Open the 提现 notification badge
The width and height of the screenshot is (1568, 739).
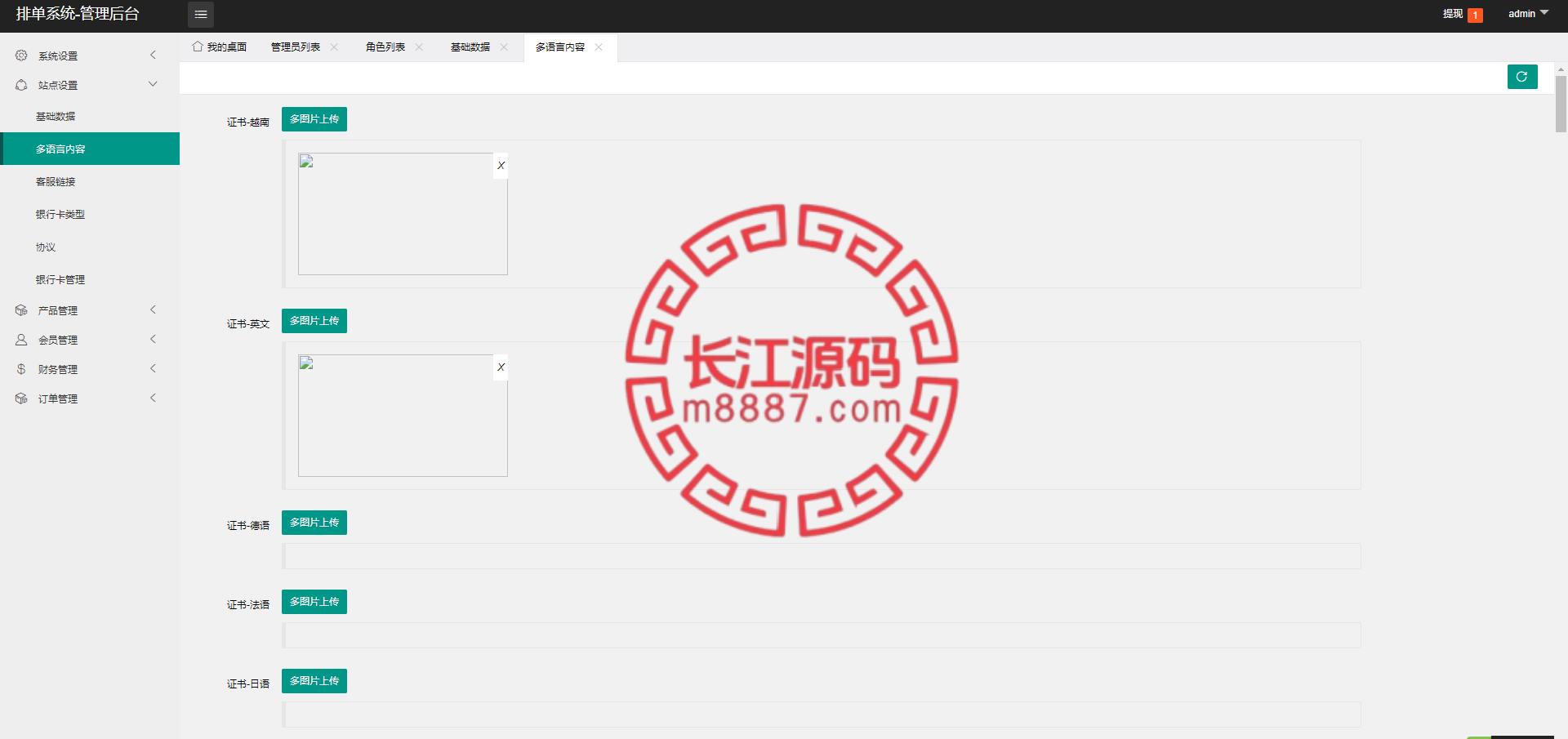point(1475,15)
